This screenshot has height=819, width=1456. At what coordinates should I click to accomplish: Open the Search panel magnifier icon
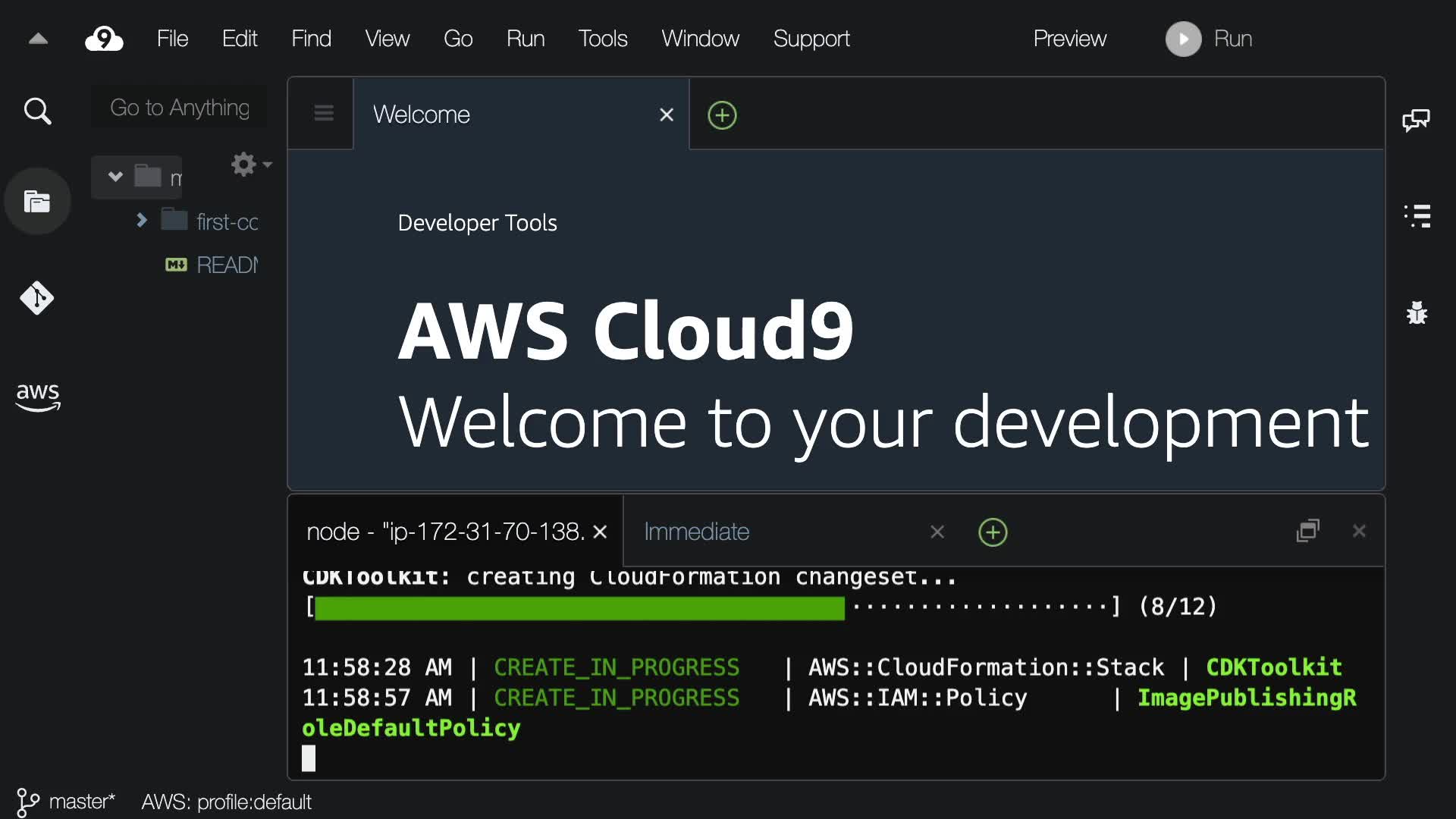click(37, 111)
